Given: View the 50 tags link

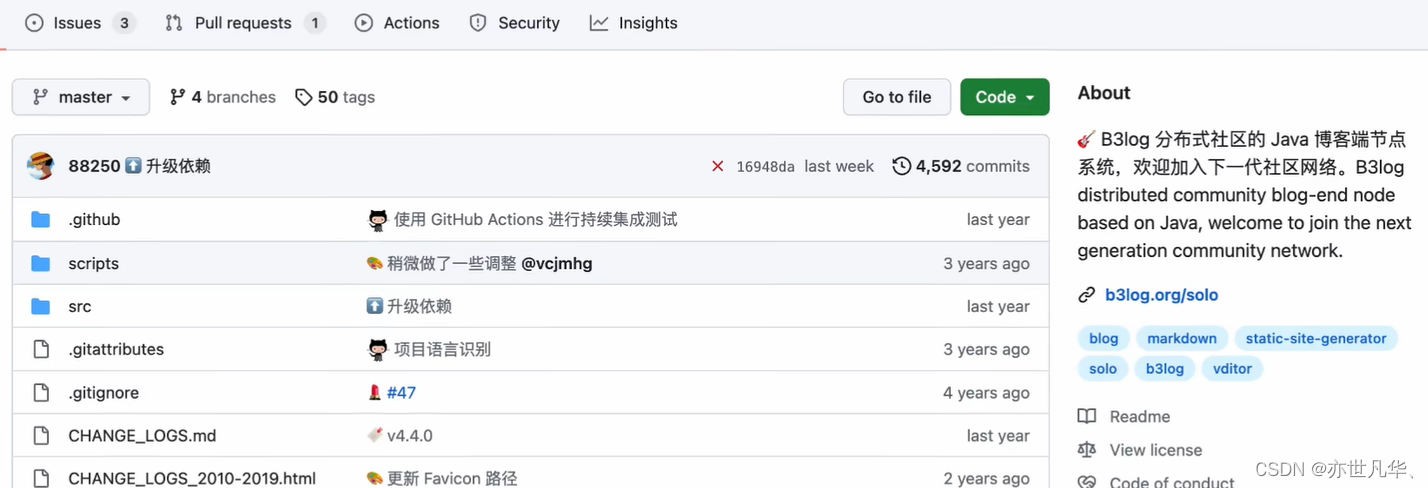Looking at the screenshot, I should click(x=335, y=97).
